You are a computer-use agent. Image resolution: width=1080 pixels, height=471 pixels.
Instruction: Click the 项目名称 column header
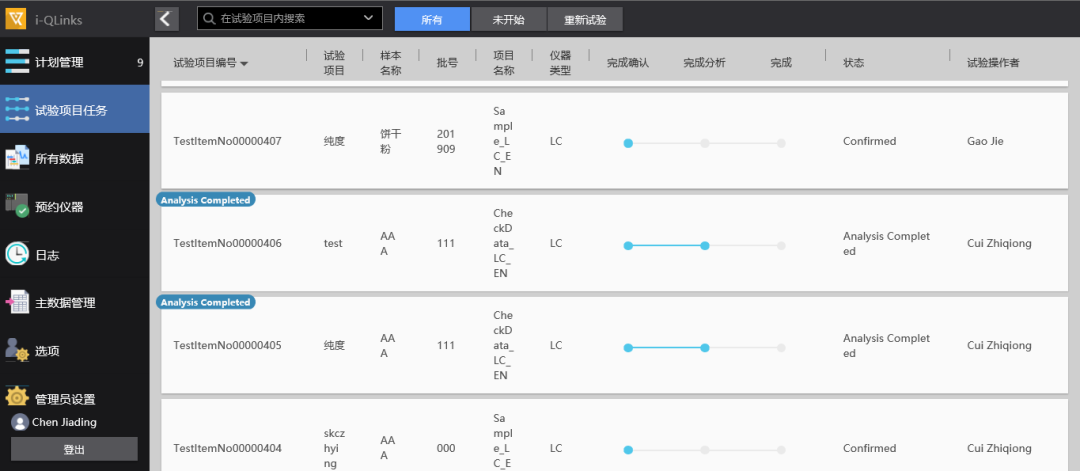[x=503, y=63]
